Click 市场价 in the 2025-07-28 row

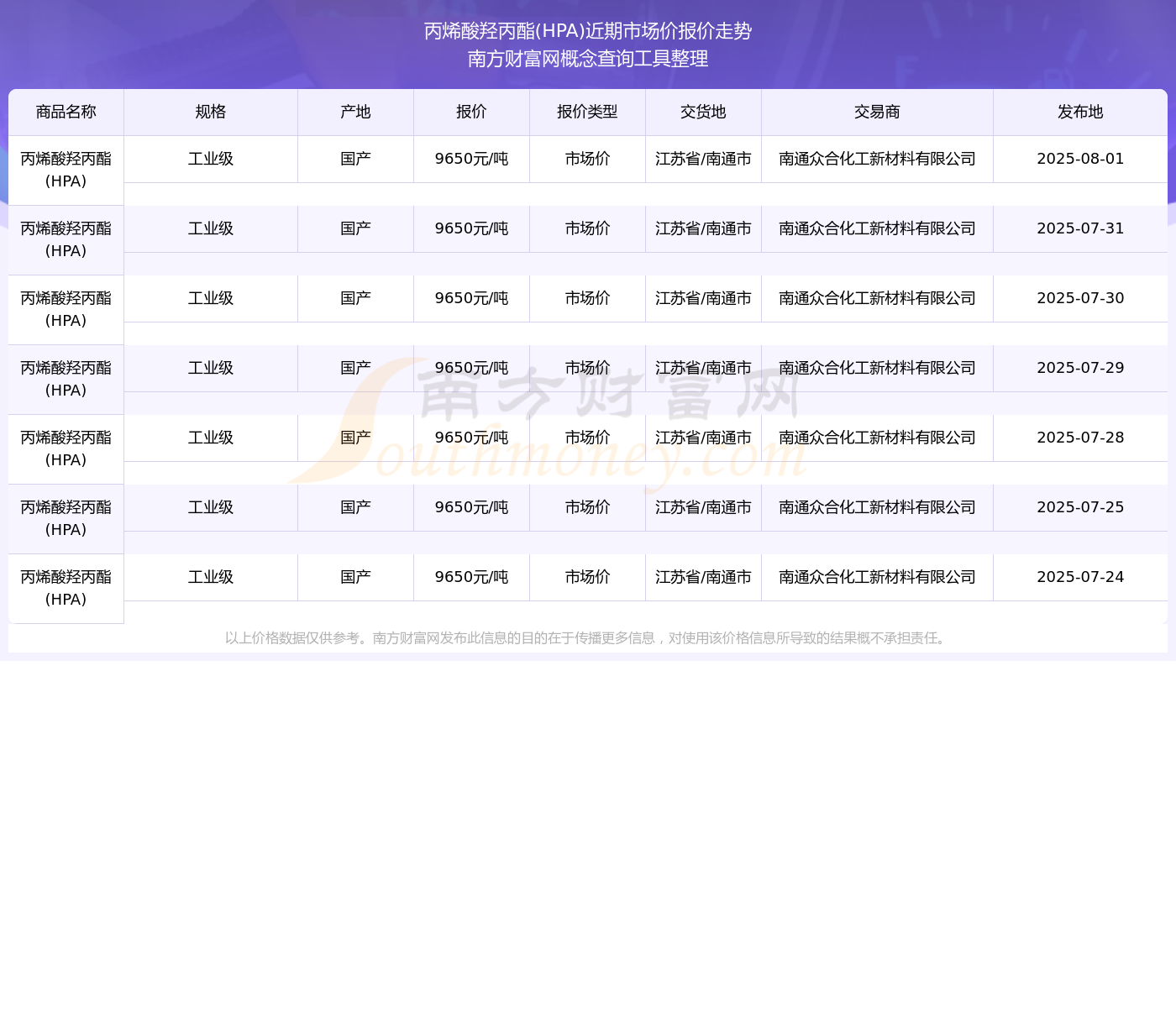(588, 438)
